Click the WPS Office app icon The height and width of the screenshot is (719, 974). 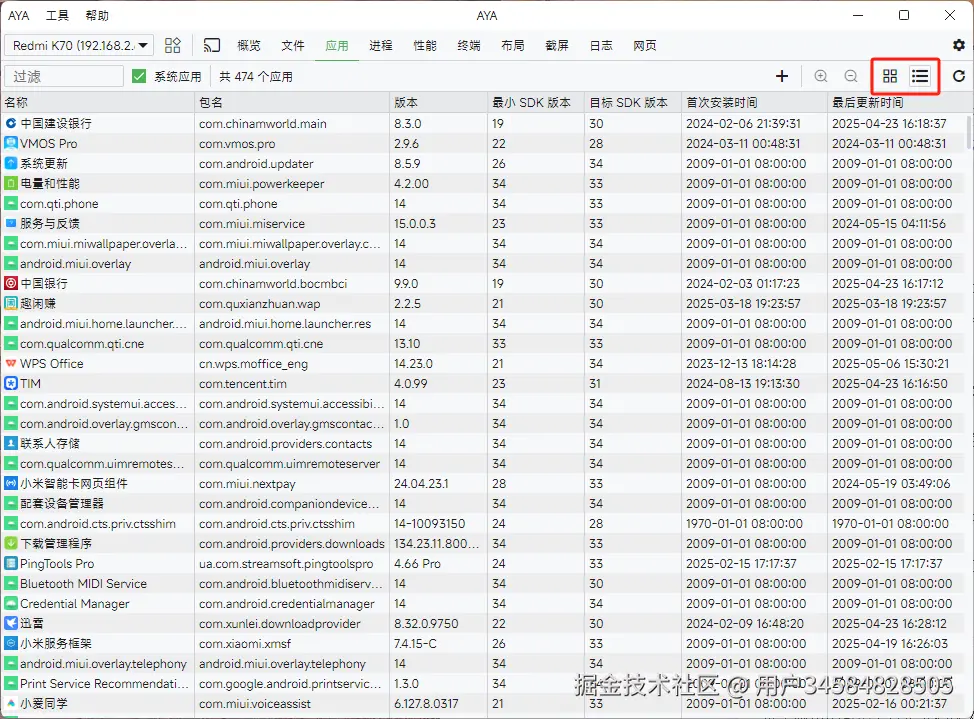(11, 364)
